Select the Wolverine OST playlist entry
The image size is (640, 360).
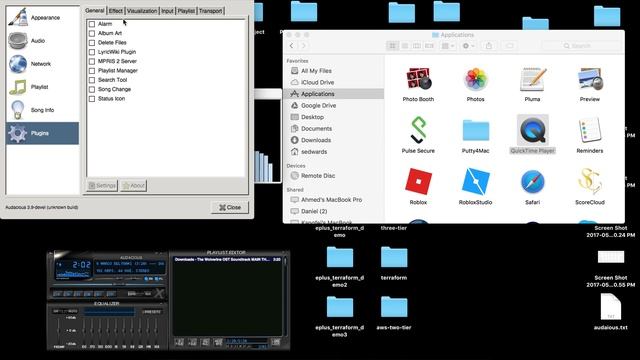point(227,260)
